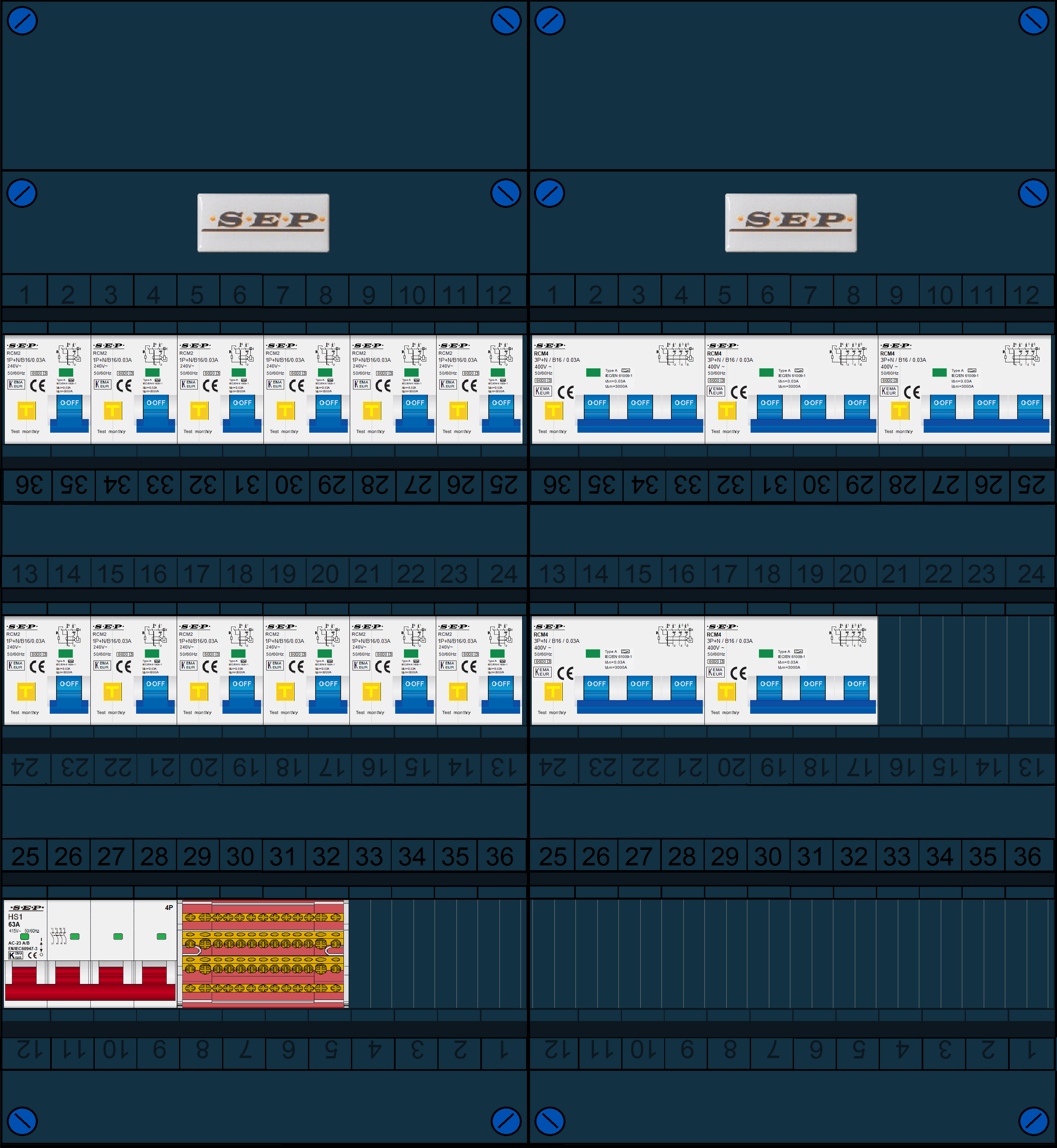Click left screw beside right panel SEP logo
The image size is (1057, 1148).
point(550,193)
